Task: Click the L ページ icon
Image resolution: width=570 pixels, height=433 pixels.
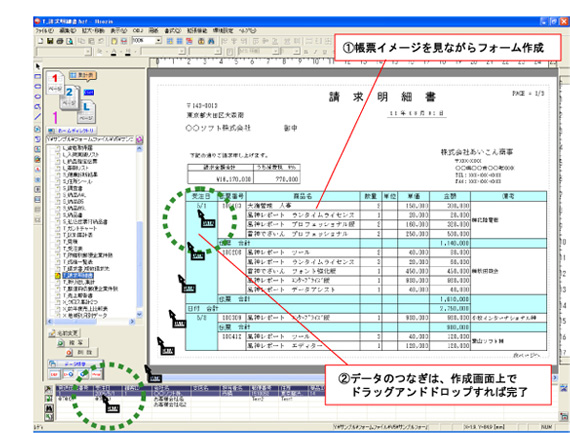Action: pyautogui.click(x=86, y=112)
